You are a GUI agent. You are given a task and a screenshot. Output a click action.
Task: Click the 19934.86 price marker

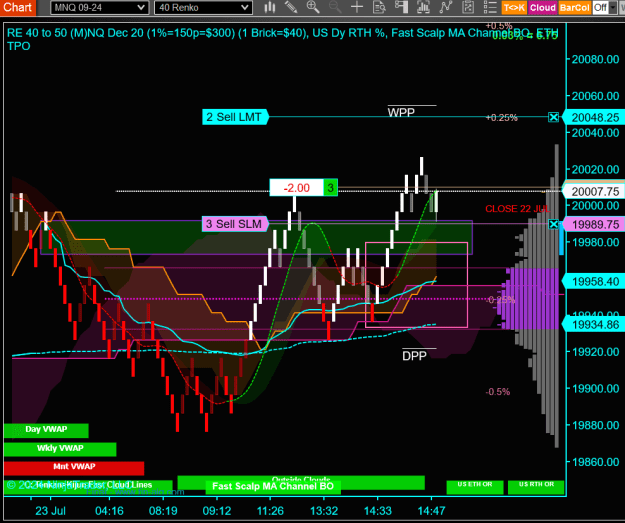click(595, 324)
